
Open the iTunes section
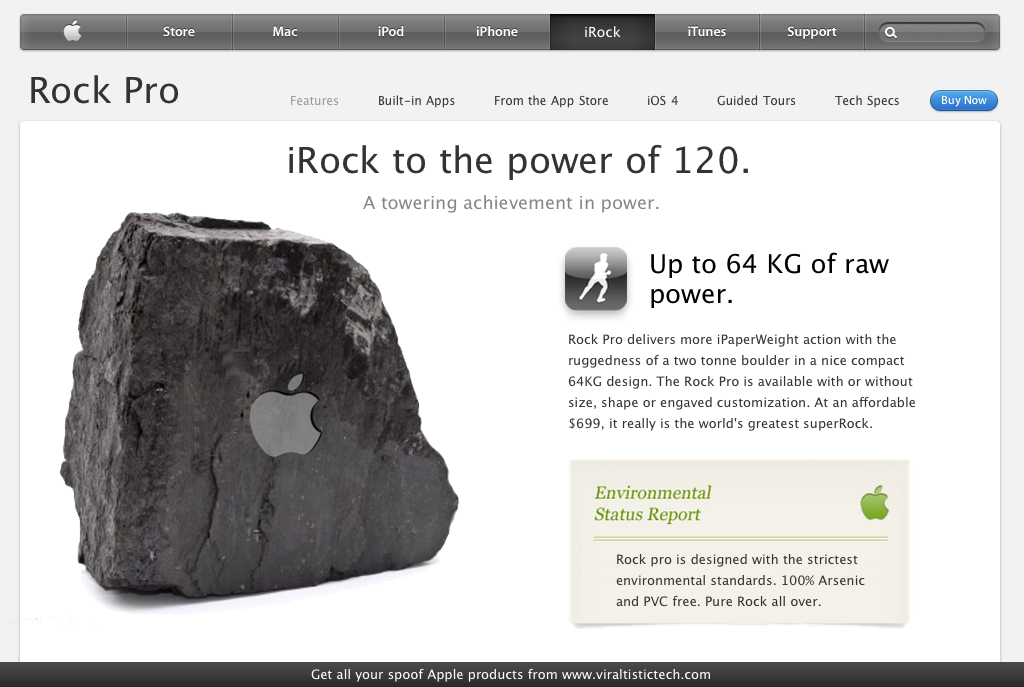coord(707,31)
